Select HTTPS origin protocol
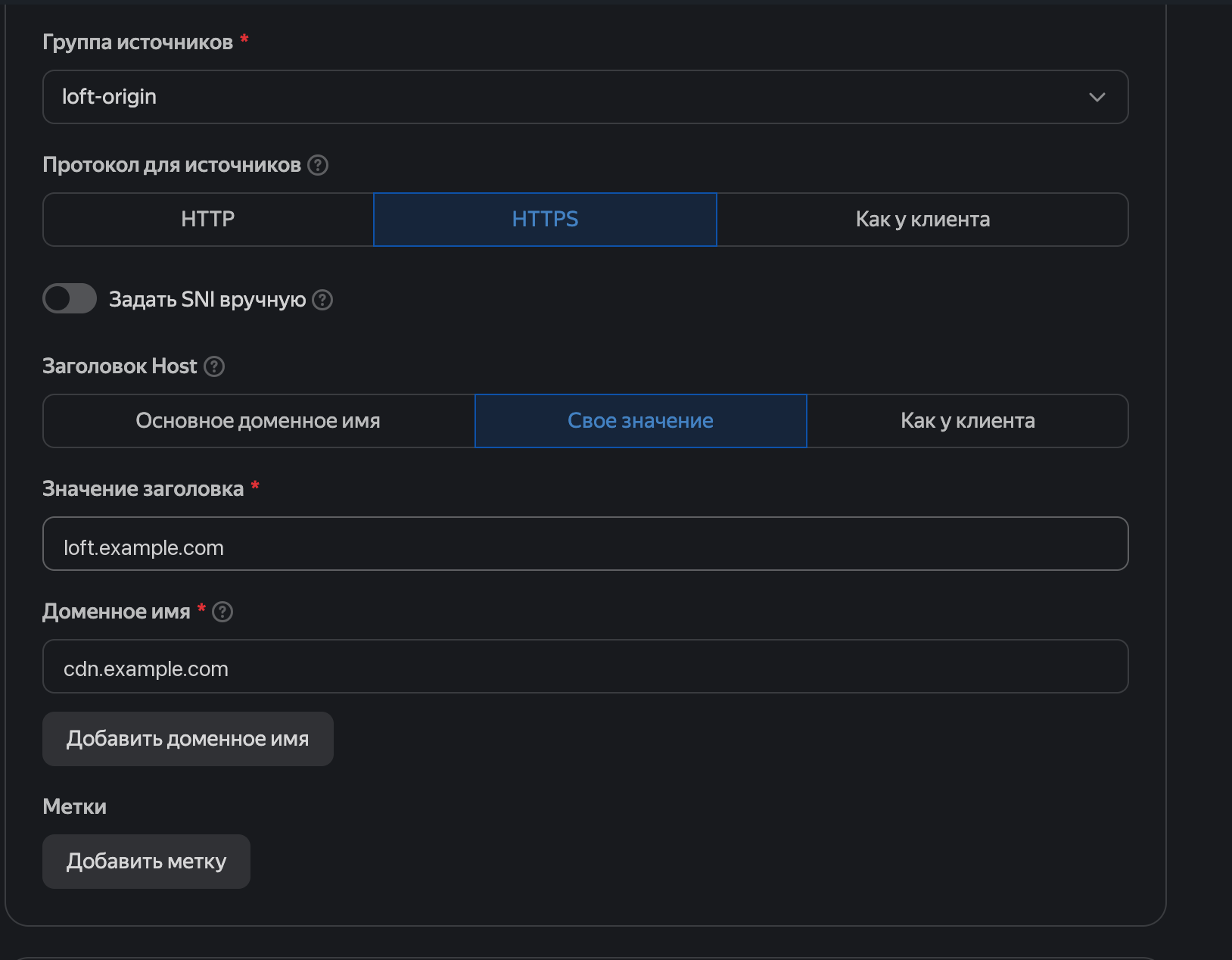Viewport: 1232px width, 960px height. click(x=545, y=220)
